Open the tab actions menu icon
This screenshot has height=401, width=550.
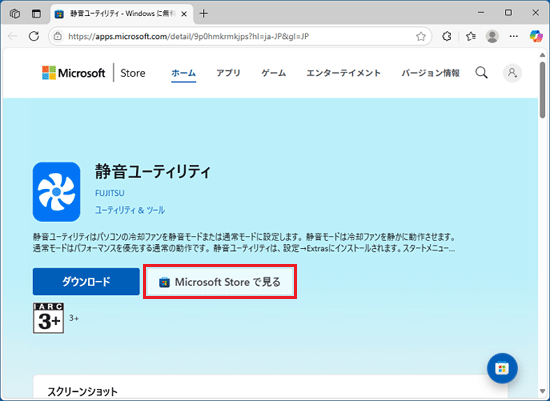tap(36, 14)
